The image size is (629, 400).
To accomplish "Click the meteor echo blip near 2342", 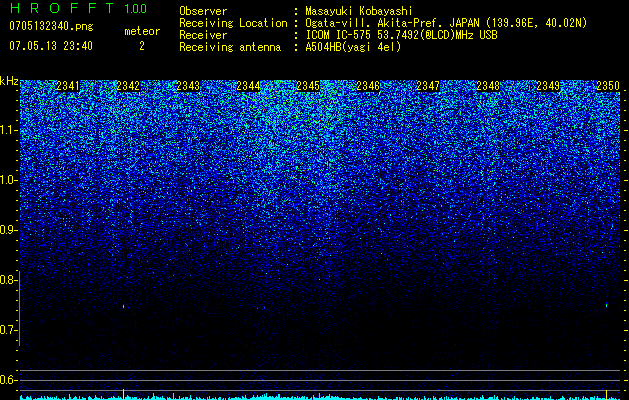I will click(x=124, y=306).
